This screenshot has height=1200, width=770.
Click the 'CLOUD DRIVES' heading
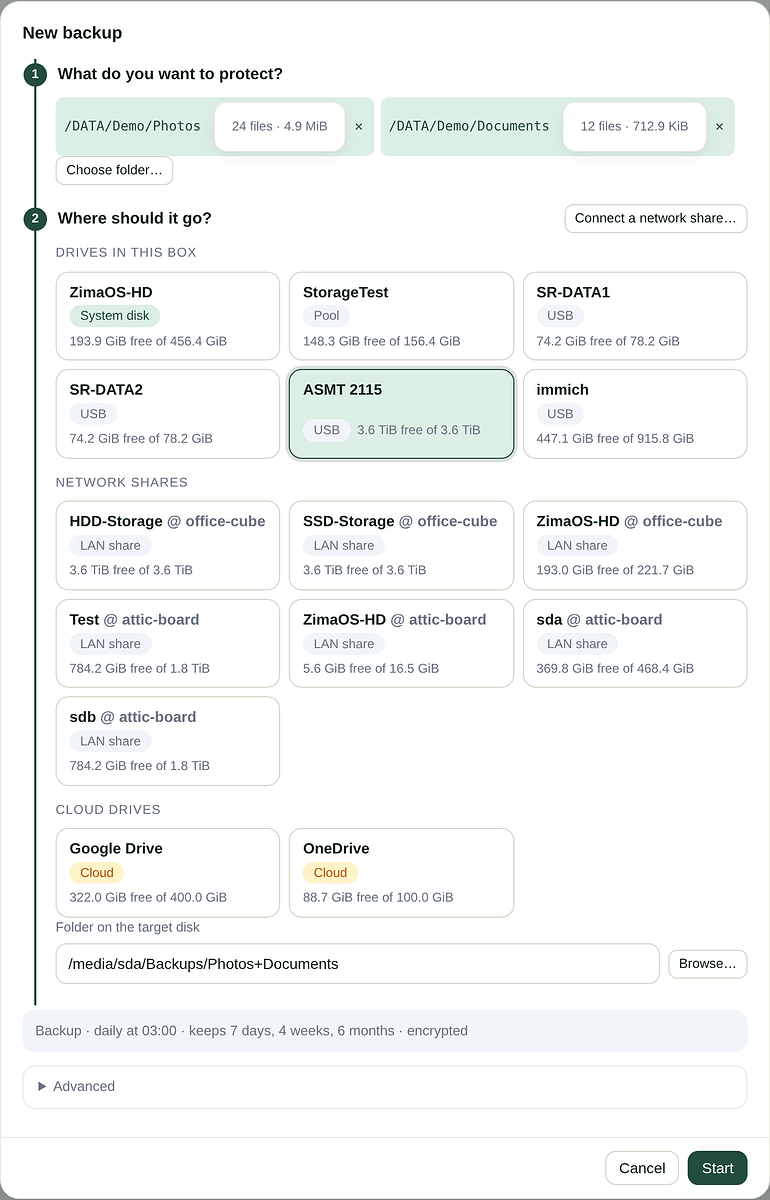click(108, 809)
